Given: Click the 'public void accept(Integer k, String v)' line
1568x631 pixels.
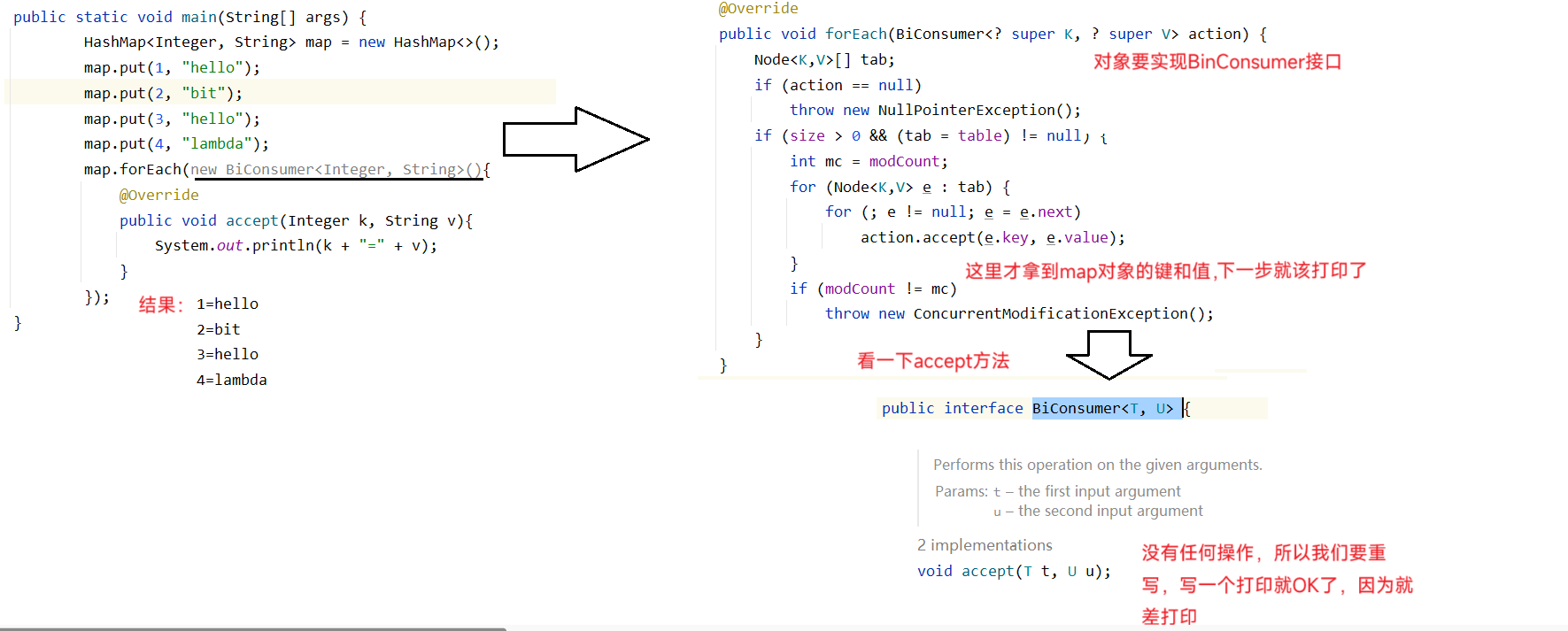Looking at the screenshot, I should pos(296,221).
